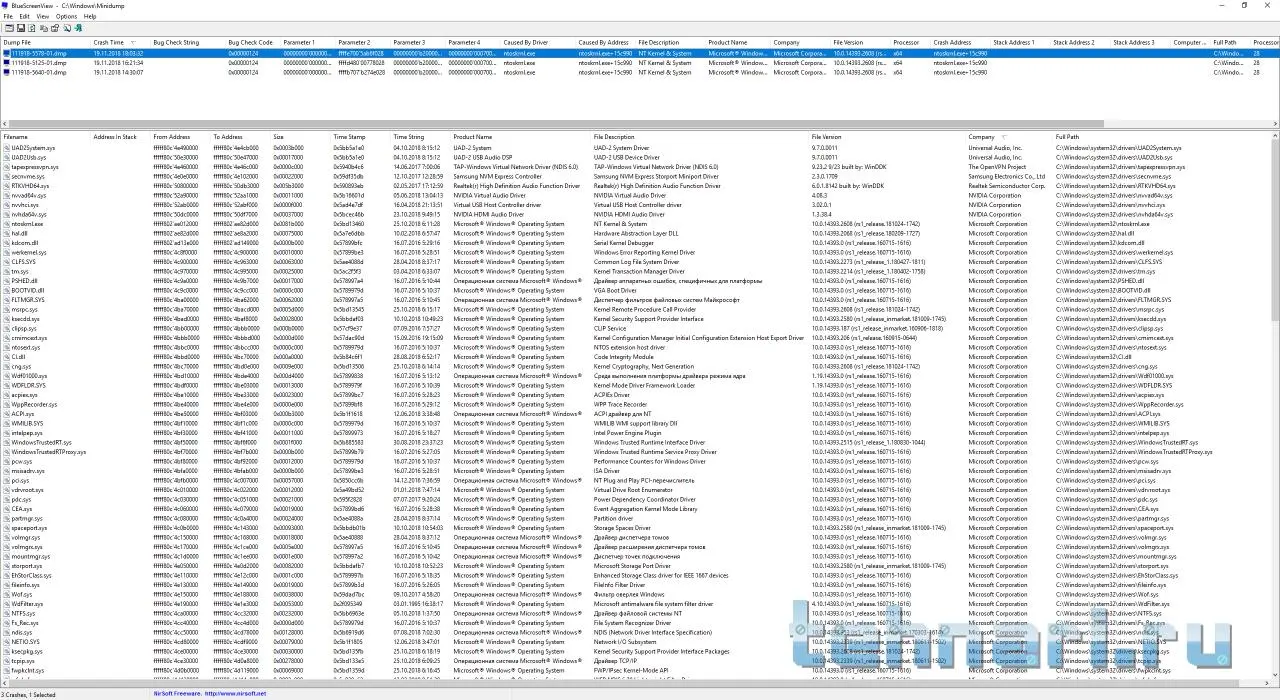The height and width of the screenshot is (700, 1280).
Task: Click the file icon next to kdcom.dll
Action: (6, 243)
